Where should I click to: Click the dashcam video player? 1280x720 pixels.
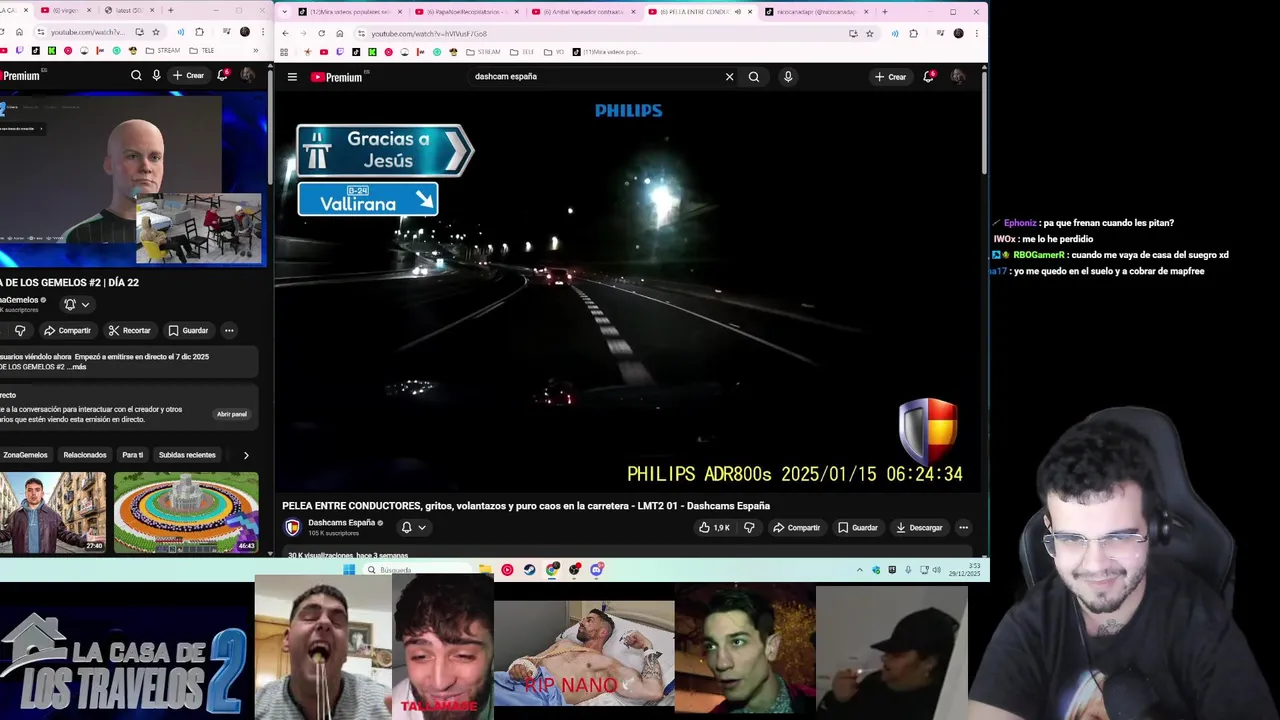pyautogui.click(x=629, y=292)
